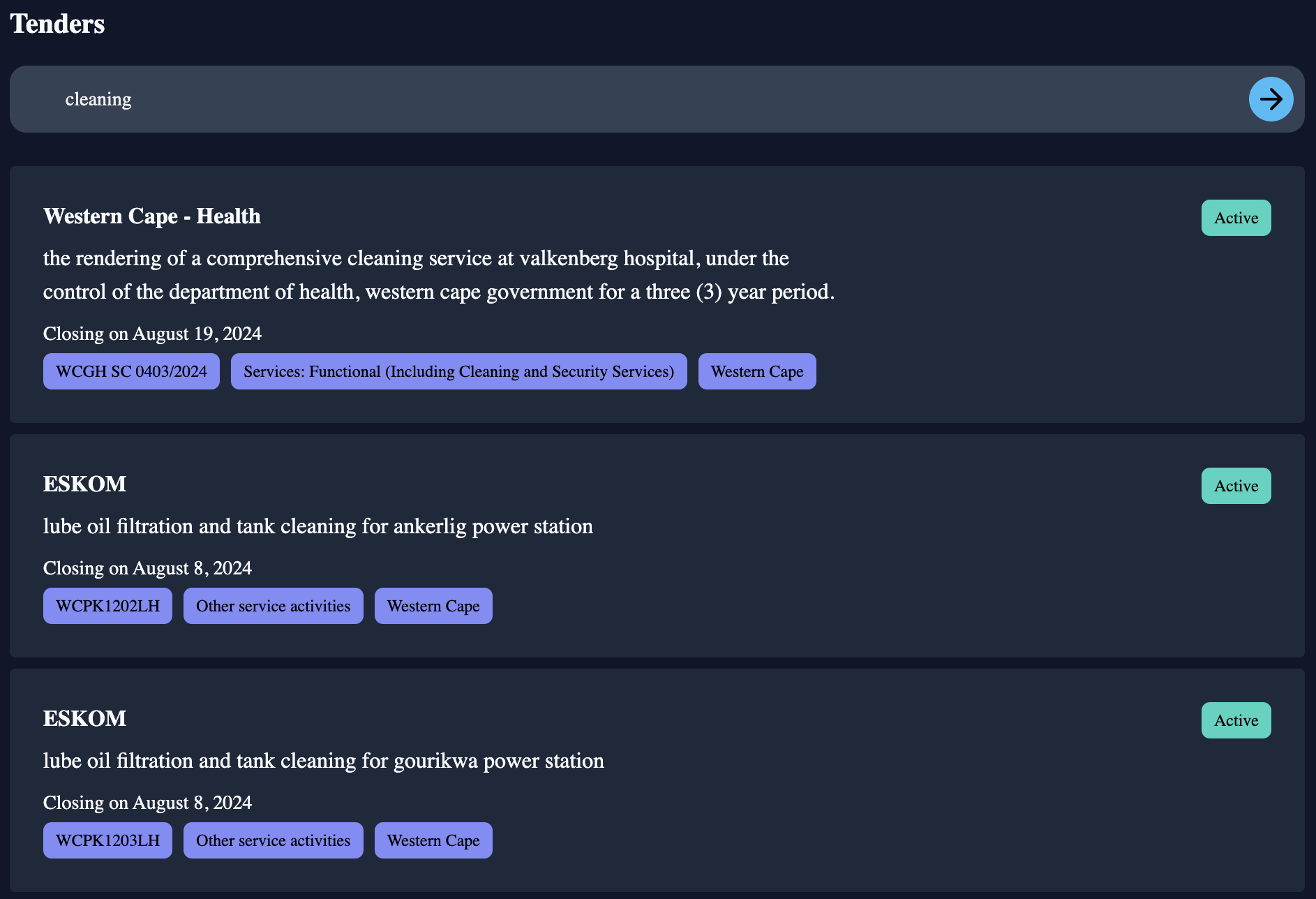Screen dimensions: 1316x899
Task: Open the Western Cape - Health tender title
Action: coord(151,216)
